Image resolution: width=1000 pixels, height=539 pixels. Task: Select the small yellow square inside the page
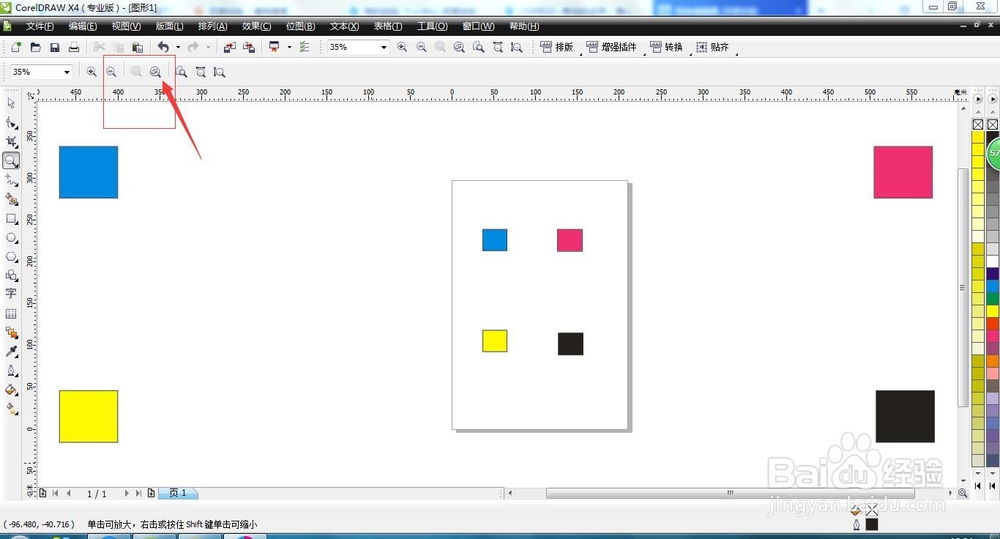[x=495, y=341]
